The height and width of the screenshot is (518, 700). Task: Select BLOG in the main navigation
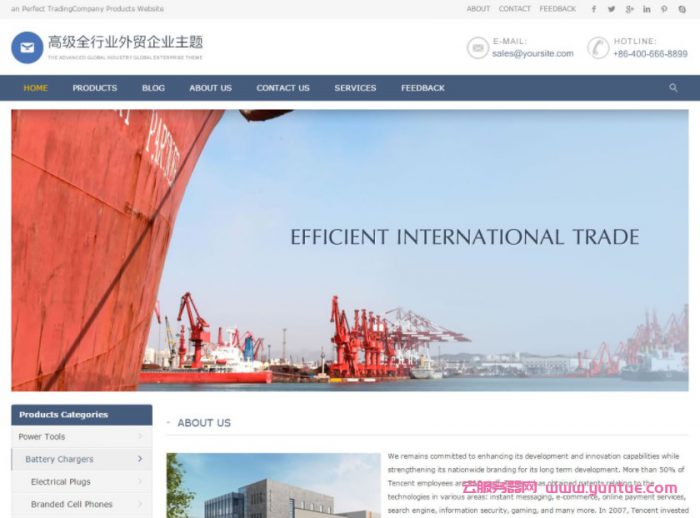coord(153,88)
